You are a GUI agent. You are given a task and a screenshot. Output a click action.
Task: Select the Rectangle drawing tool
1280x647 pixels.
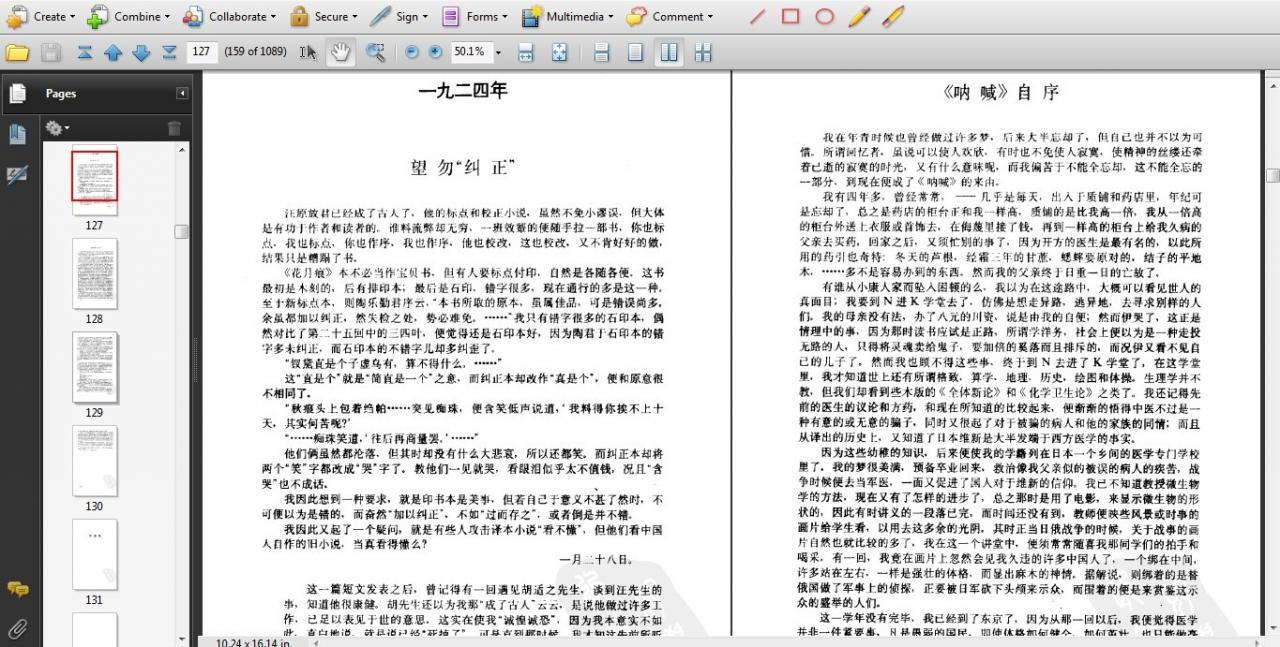[791, 16]
